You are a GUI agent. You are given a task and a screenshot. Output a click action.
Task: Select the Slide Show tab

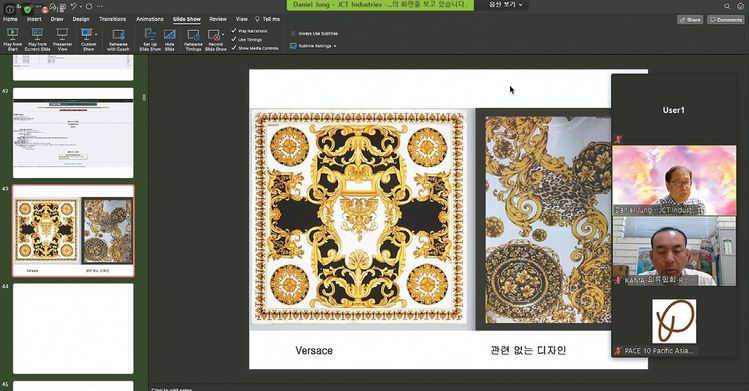187,19
